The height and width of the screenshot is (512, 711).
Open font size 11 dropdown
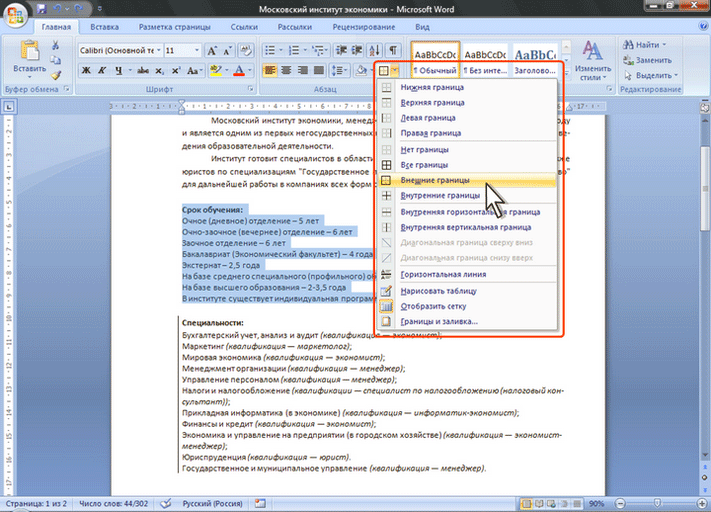(197, 50)
